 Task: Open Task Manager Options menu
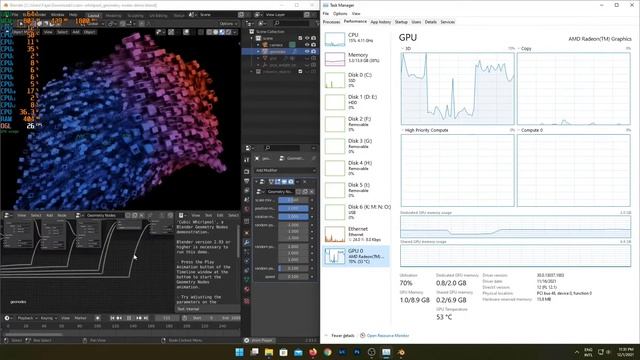pyautogui.click(x=340, y=13)
